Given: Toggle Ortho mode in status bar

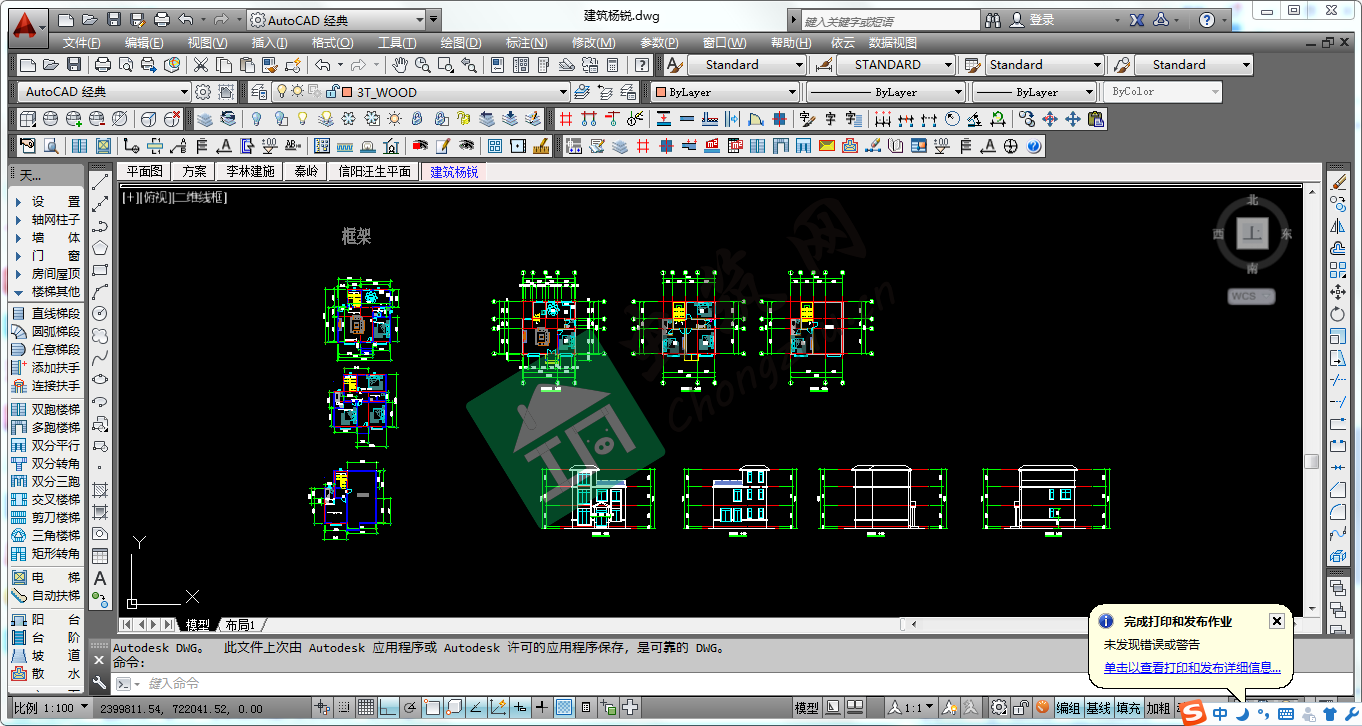Looking at the screenshot, I should tap(388, 708).
